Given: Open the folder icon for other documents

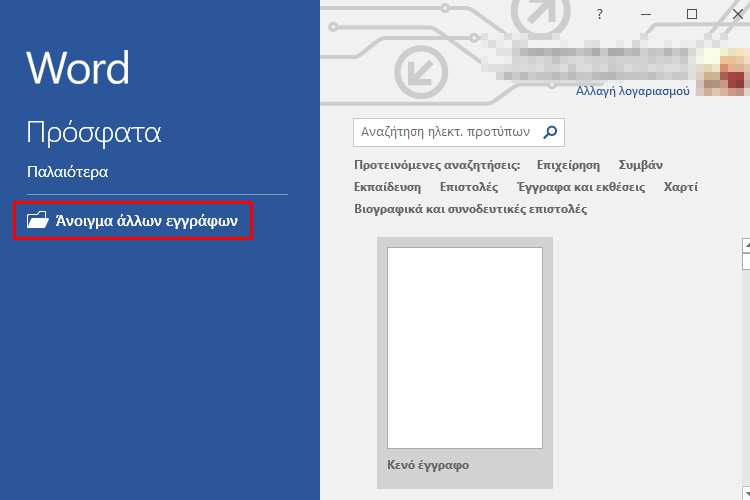Looking at the screenshot, I should [x=38, y=220].
